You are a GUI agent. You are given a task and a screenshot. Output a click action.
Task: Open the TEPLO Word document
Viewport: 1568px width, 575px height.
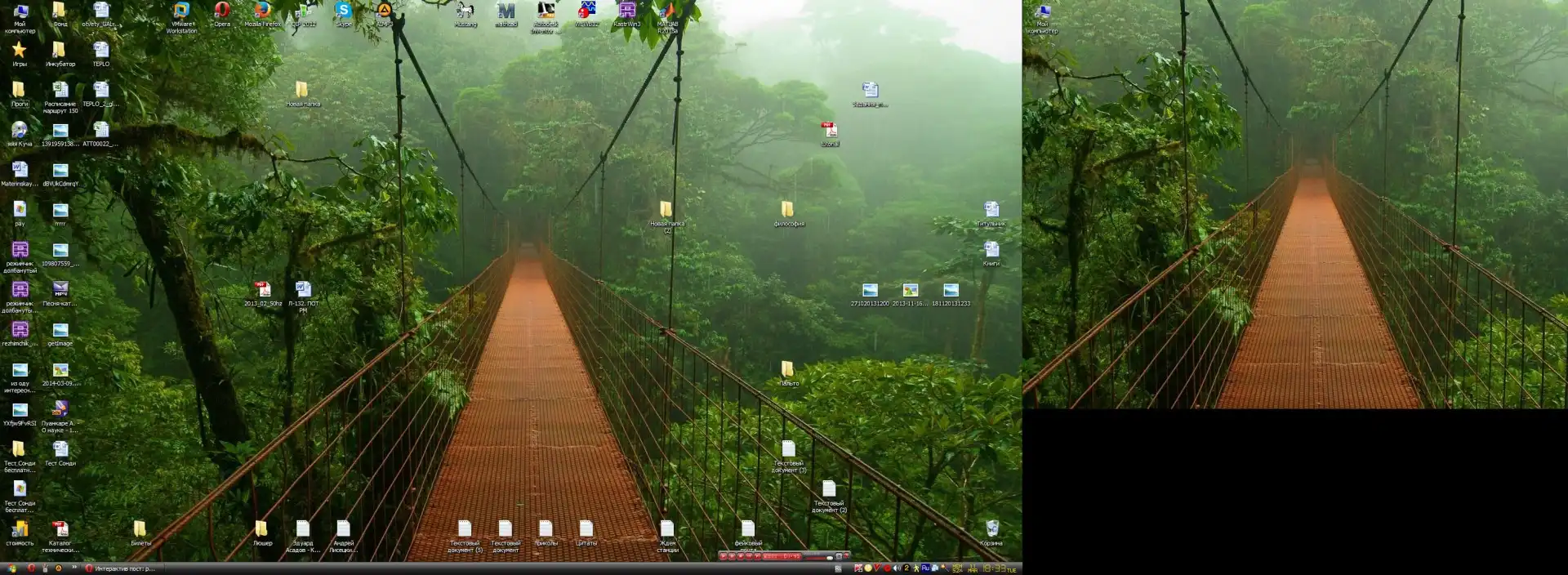pos(100,54)
